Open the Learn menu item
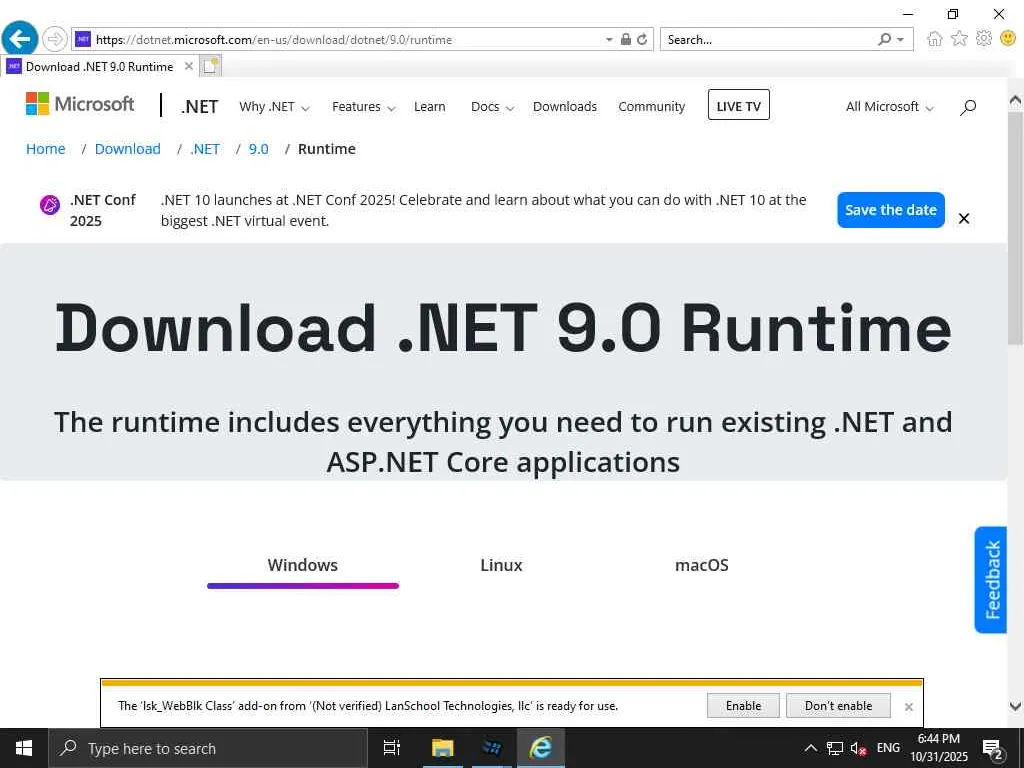 coord(430,106)
